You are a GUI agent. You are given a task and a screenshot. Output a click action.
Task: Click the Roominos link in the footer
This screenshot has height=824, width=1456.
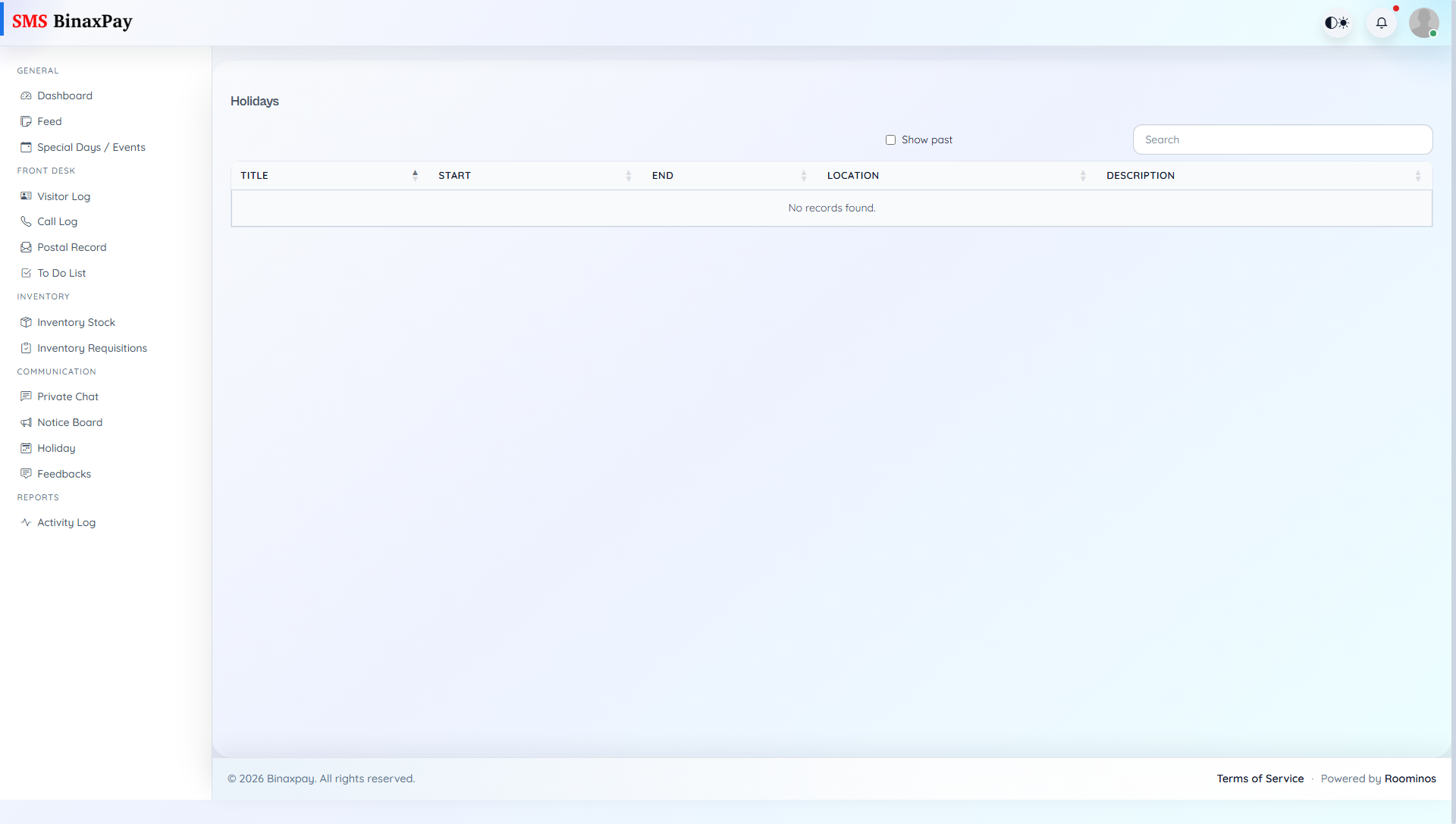tap(1410, 779)
